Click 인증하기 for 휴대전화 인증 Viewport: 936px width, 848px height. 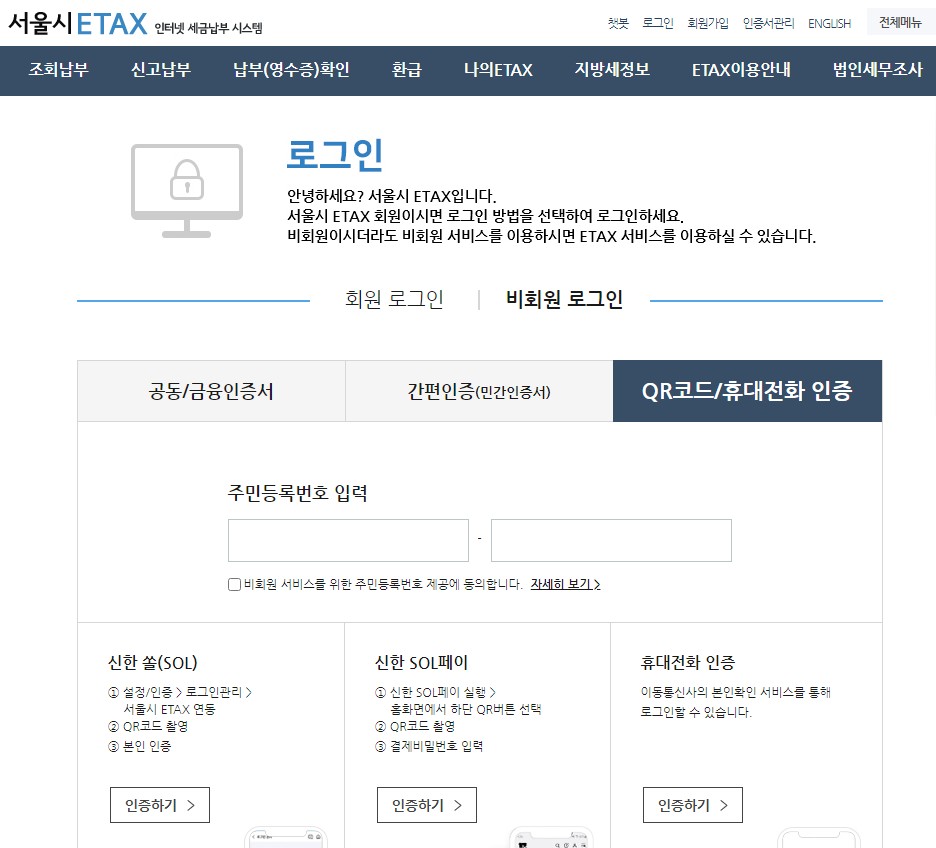(x=693, y=805)
